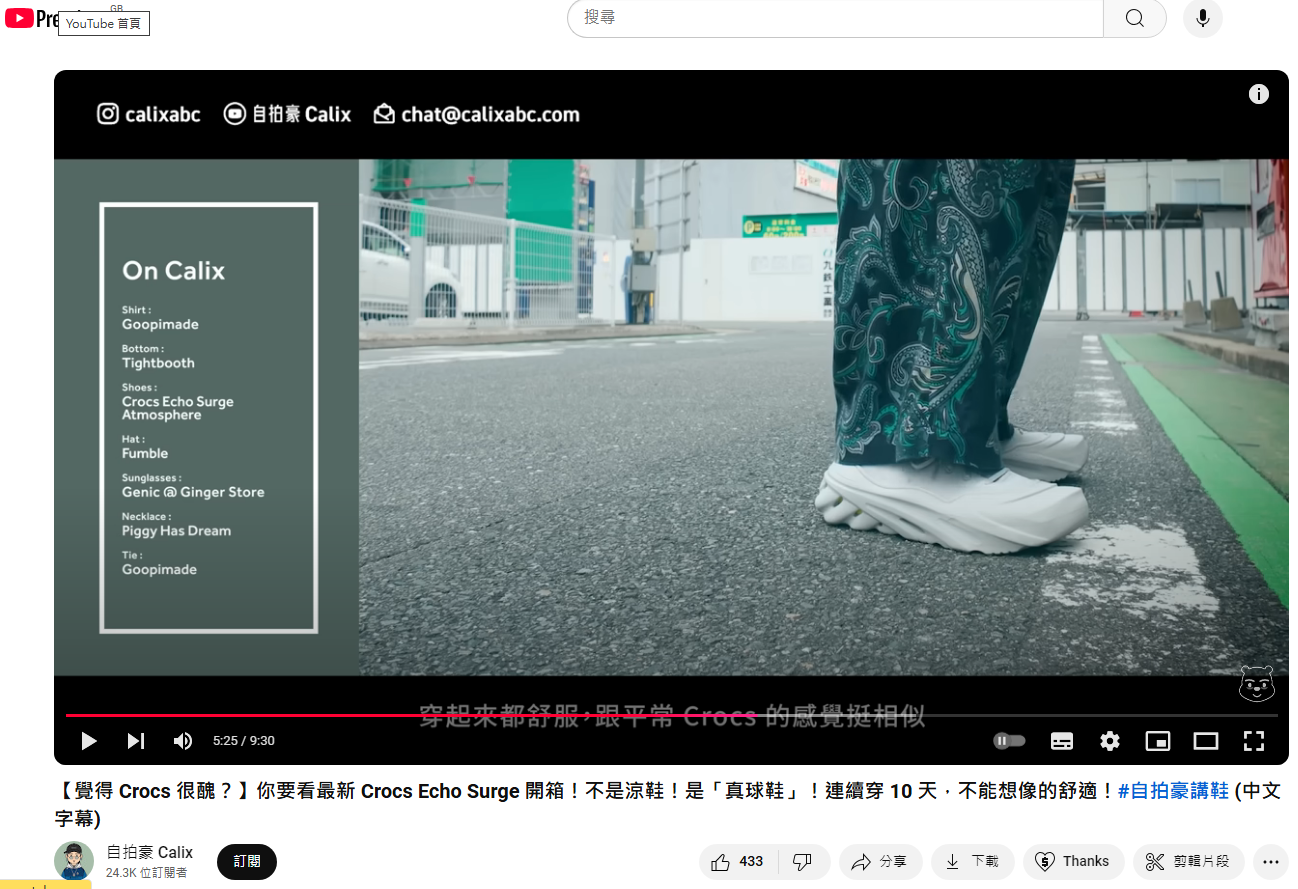
Task: Open the #自拍豪講鞋 hashtag link
Action: coord(1173,791)
